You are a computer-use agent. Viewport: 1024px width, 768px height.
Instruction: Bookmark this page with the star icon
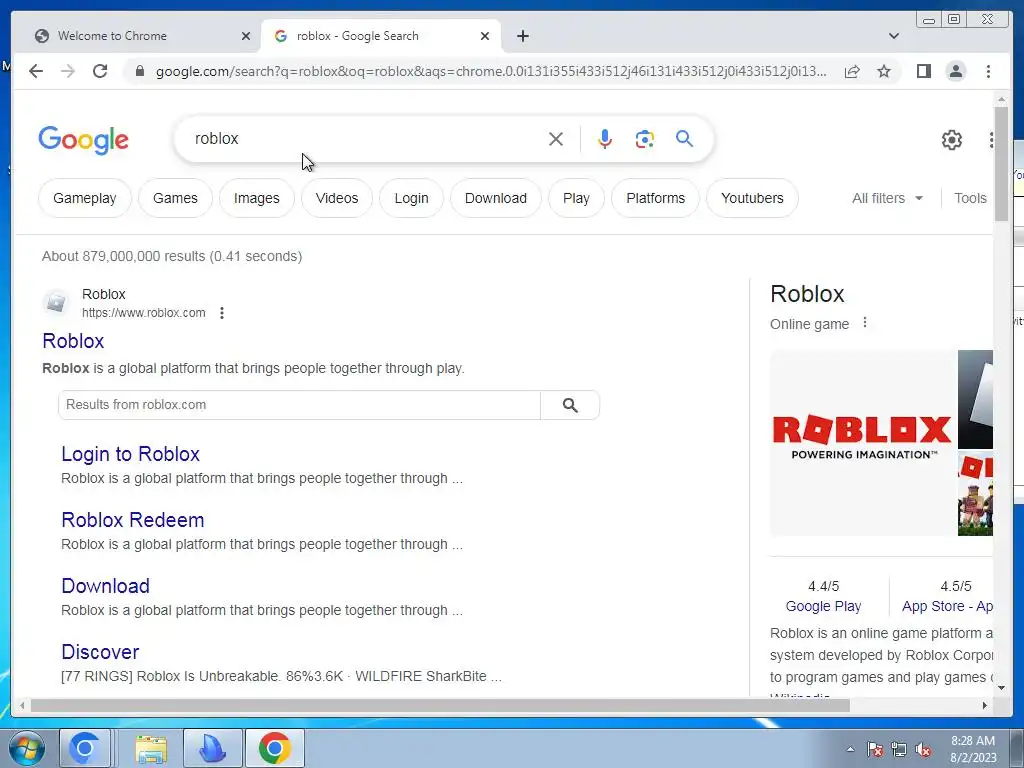pyautogui.click(x=884, y=71)
